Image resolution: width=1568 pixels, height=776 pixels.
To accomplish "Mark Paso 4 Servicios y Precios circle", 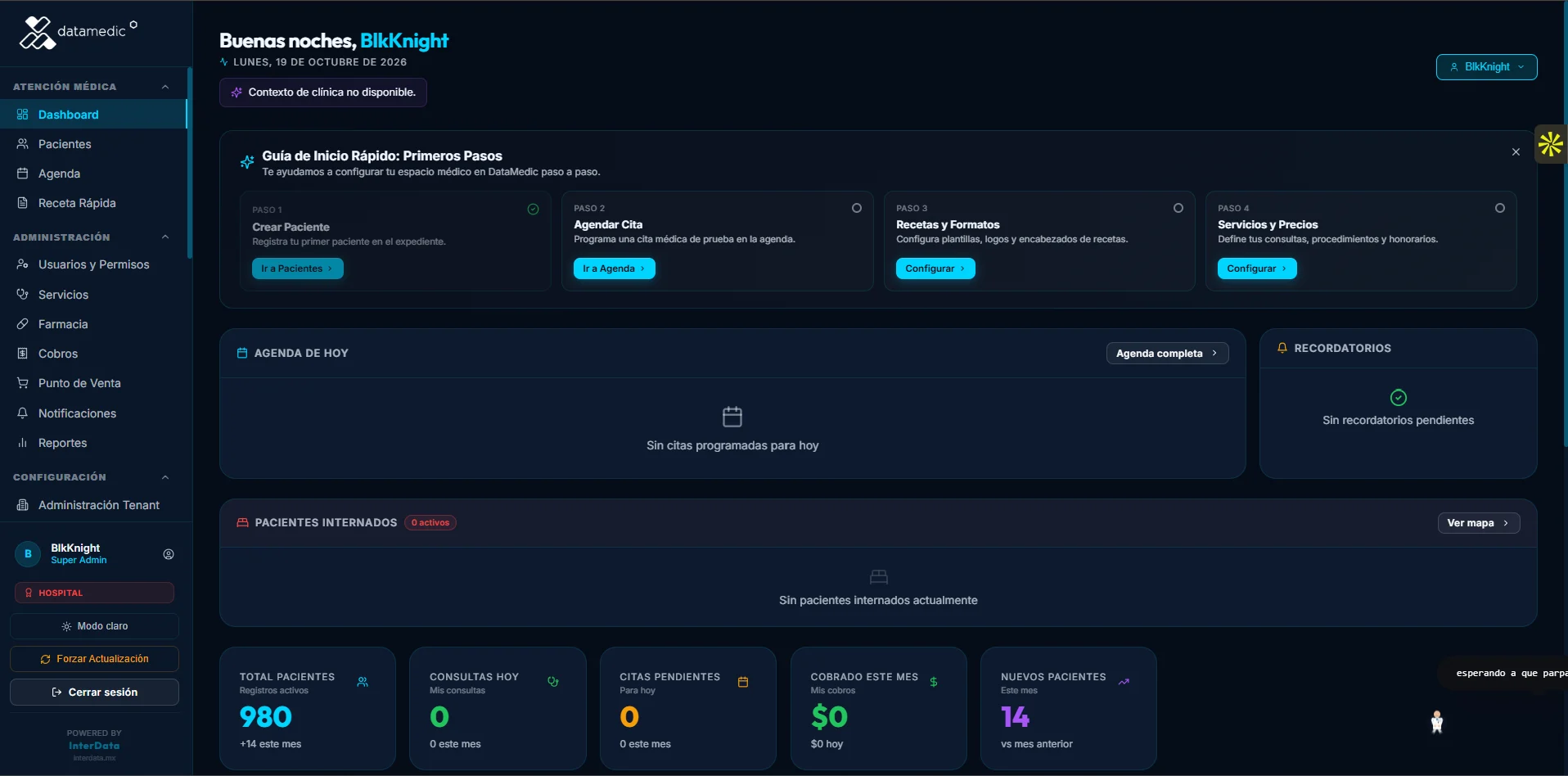I will [1500, 208].
